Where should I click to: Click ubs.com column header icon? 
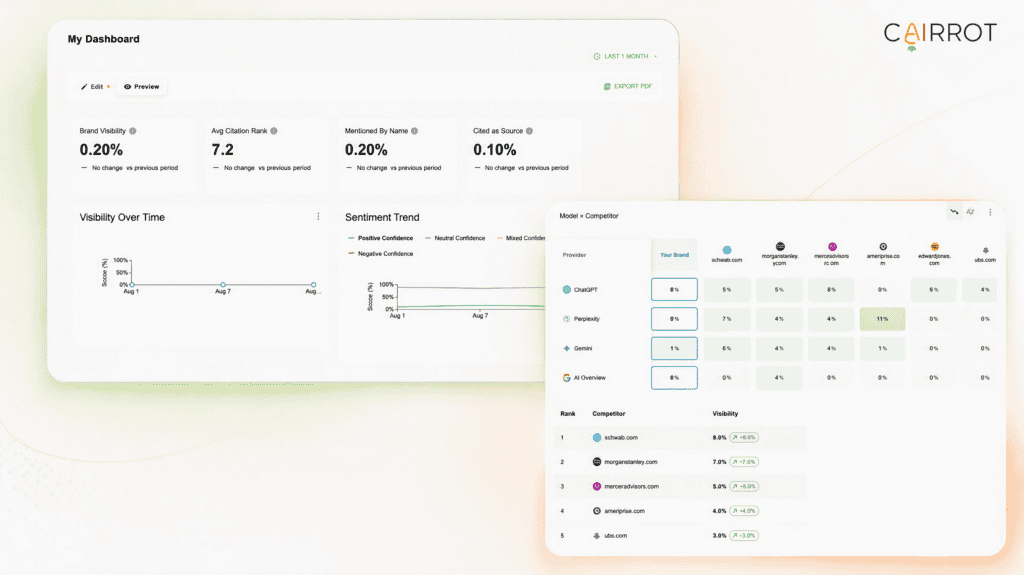[x=985, y=250]
